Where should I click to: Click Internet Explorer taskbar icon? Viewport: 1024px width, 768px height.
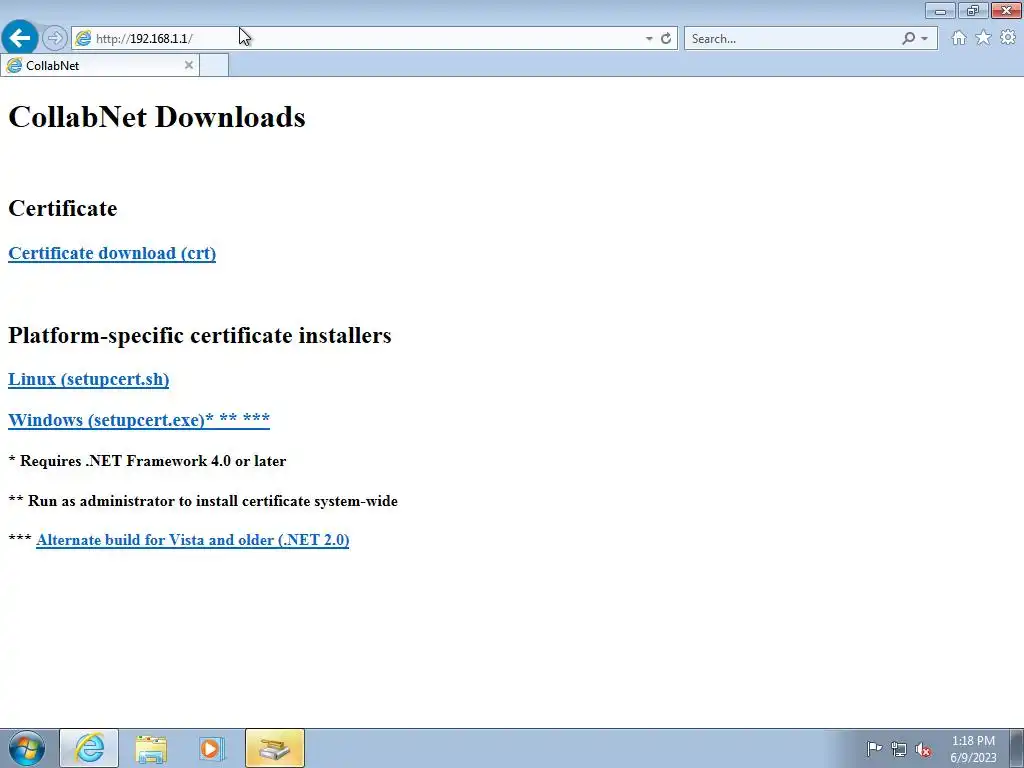pos(89,748)
